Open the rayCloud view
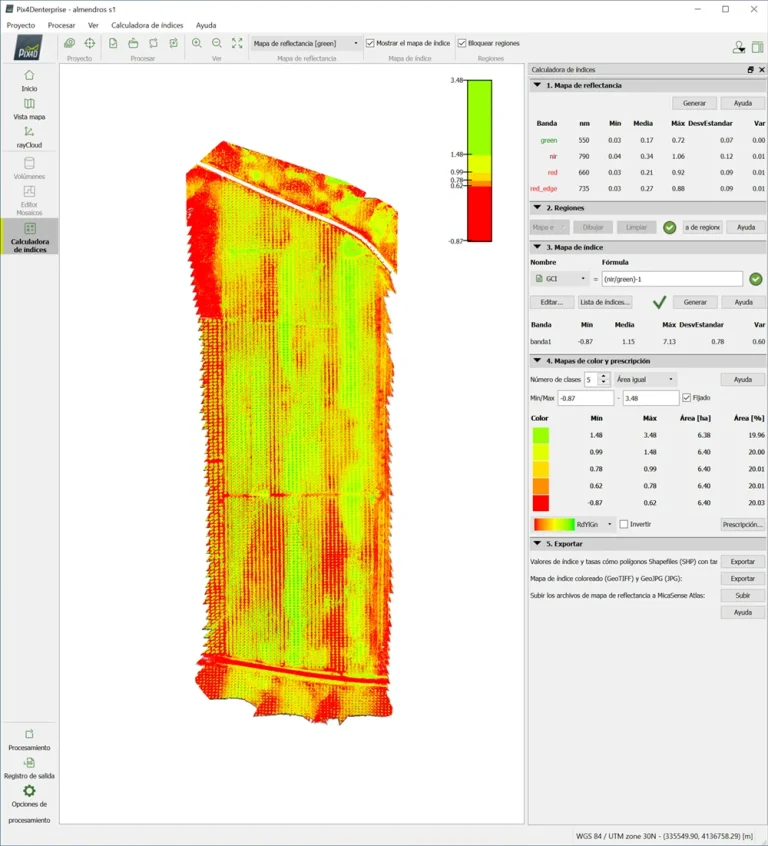768x846 pixels. coord(29,138)
